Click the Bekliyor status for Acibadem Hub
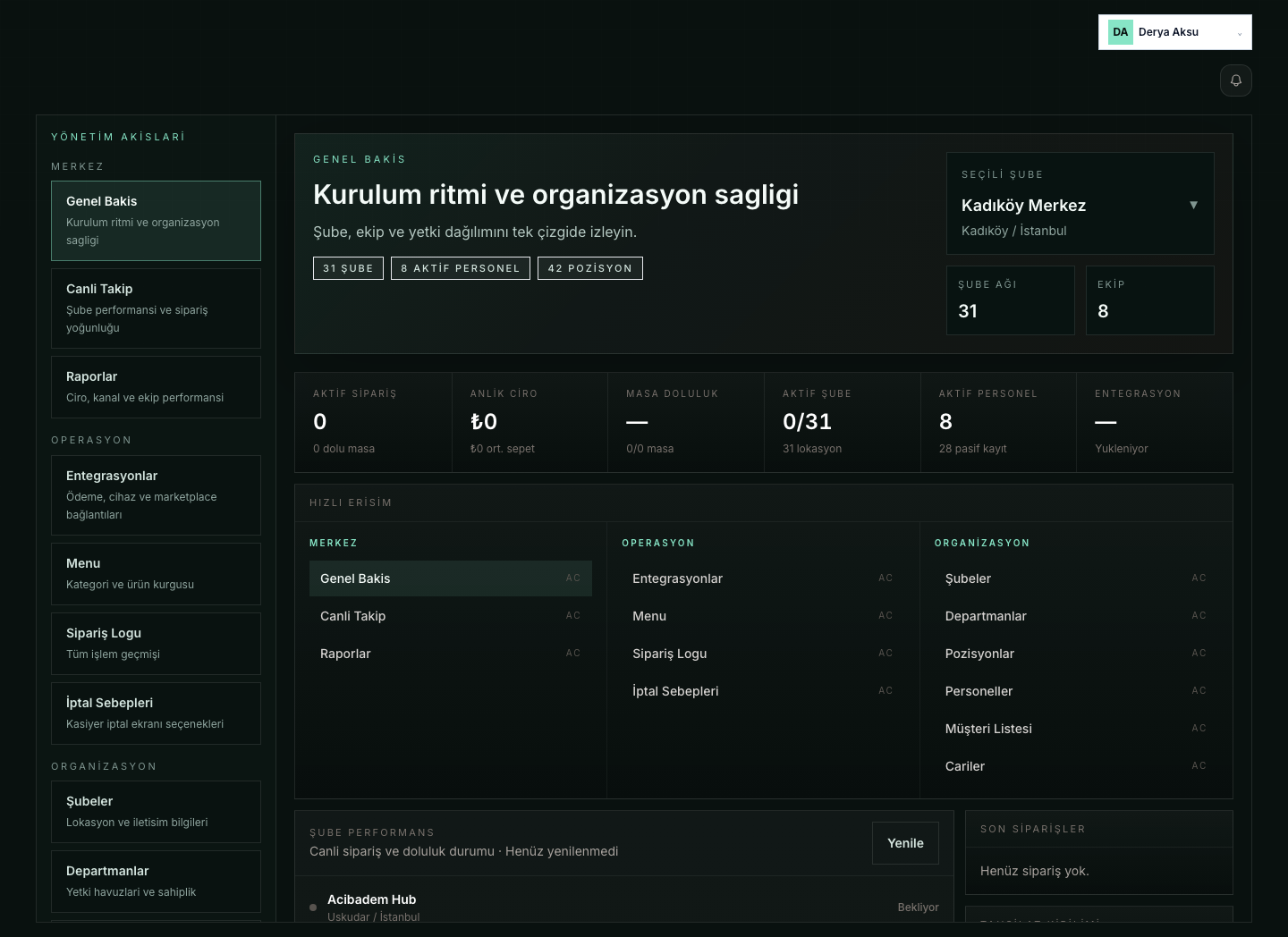The width and height of the screenshot is (1288, 937). point(918,907)
